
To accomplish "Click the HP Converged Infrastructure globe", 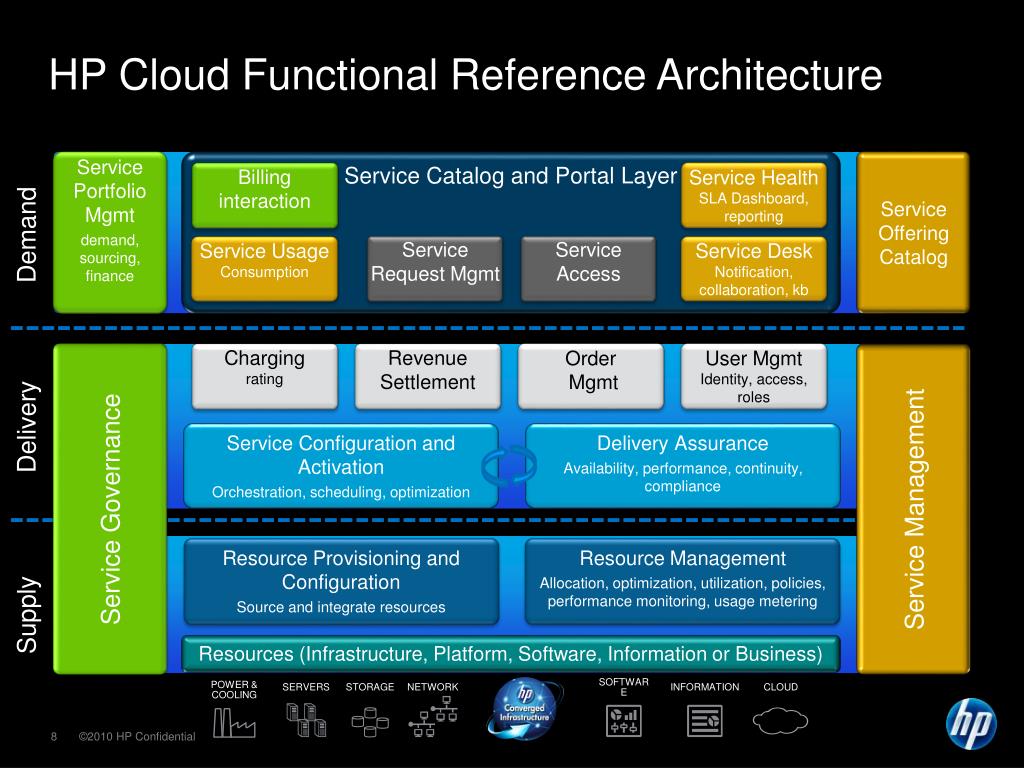I will [524, 709].
